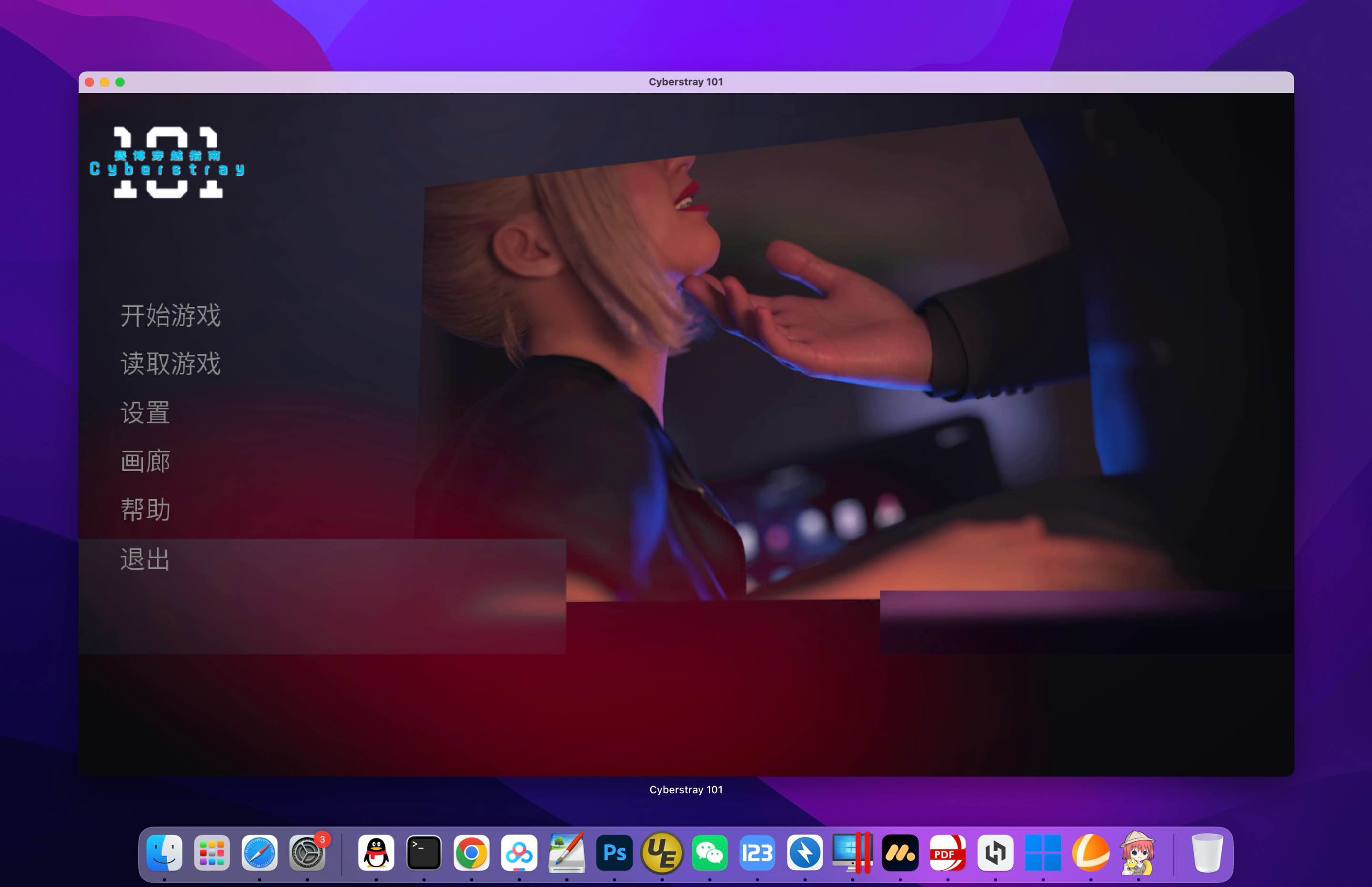
Task: Open the 画廊 gallery
Action: pyautogui.click(x=145, y=461)
